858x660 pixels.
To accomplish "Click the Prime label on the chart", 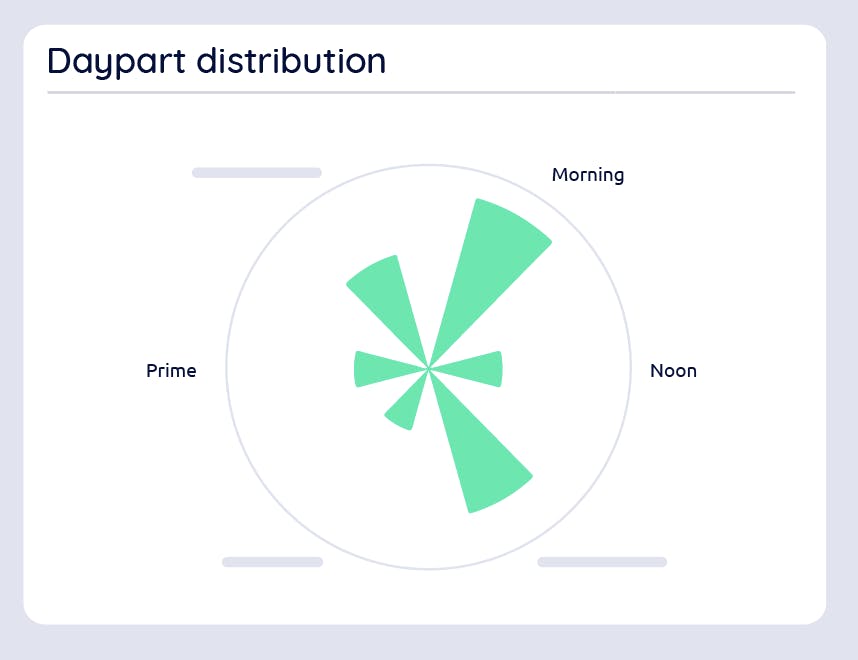I will (171, 371).
